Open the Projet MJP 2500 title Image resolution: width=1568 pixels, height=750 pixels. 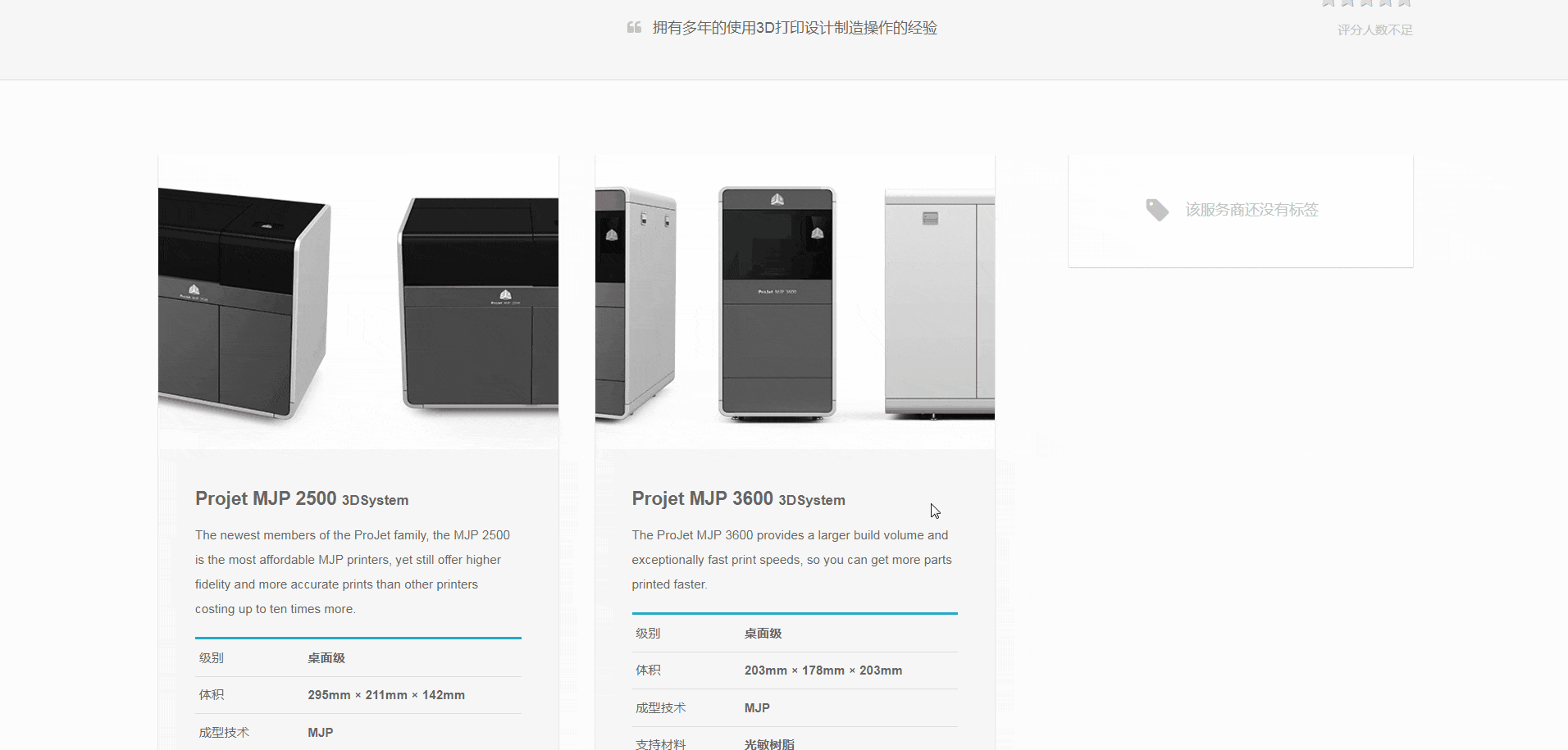(266, 498)
